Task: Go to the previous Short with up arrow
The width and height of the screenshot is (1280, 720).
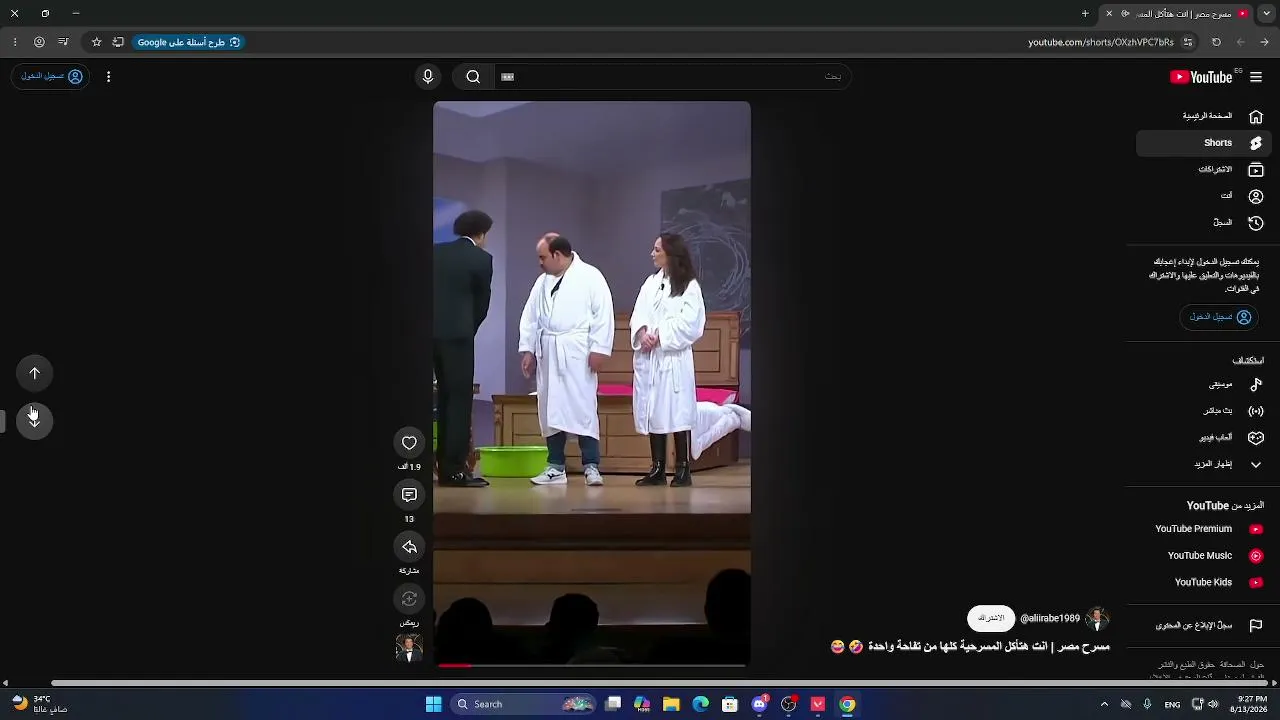Action: pos(35,373)
